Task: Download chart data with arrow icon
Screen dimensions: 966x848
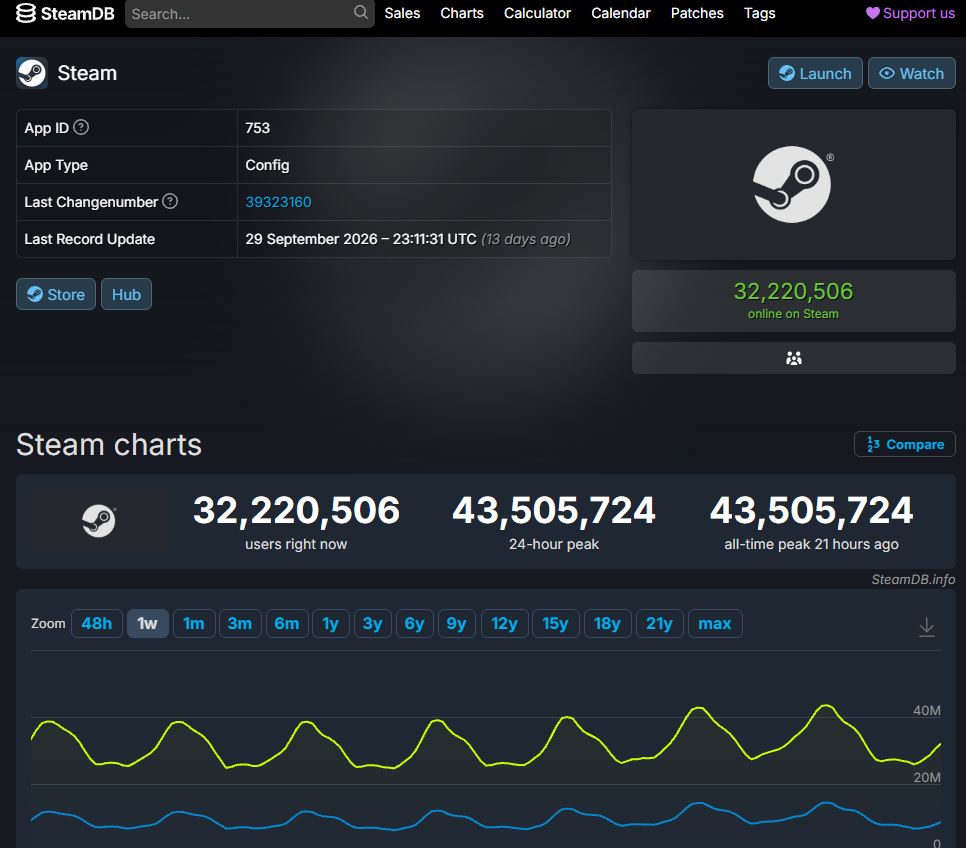Action: 927,627
